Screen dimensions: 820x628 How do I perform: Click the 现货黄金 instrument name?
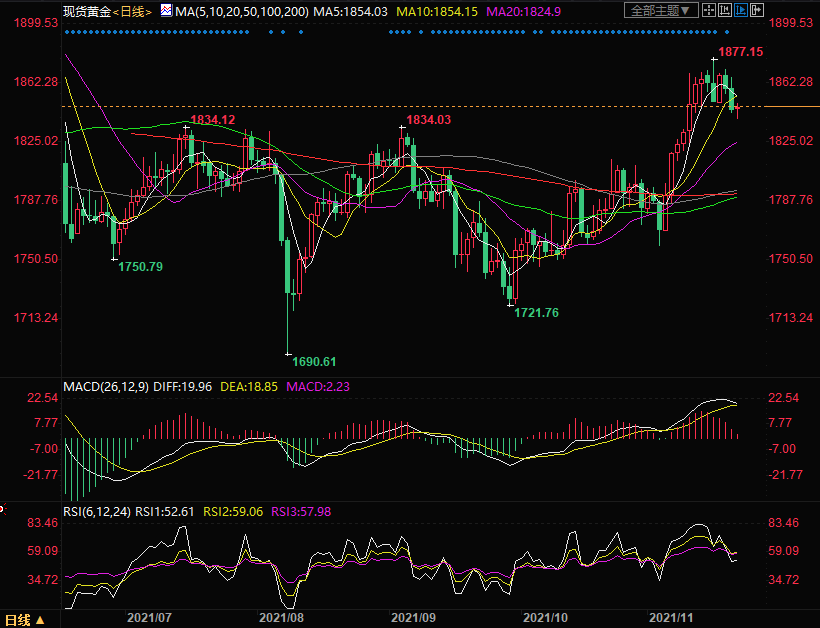click(x=87, y=11)
